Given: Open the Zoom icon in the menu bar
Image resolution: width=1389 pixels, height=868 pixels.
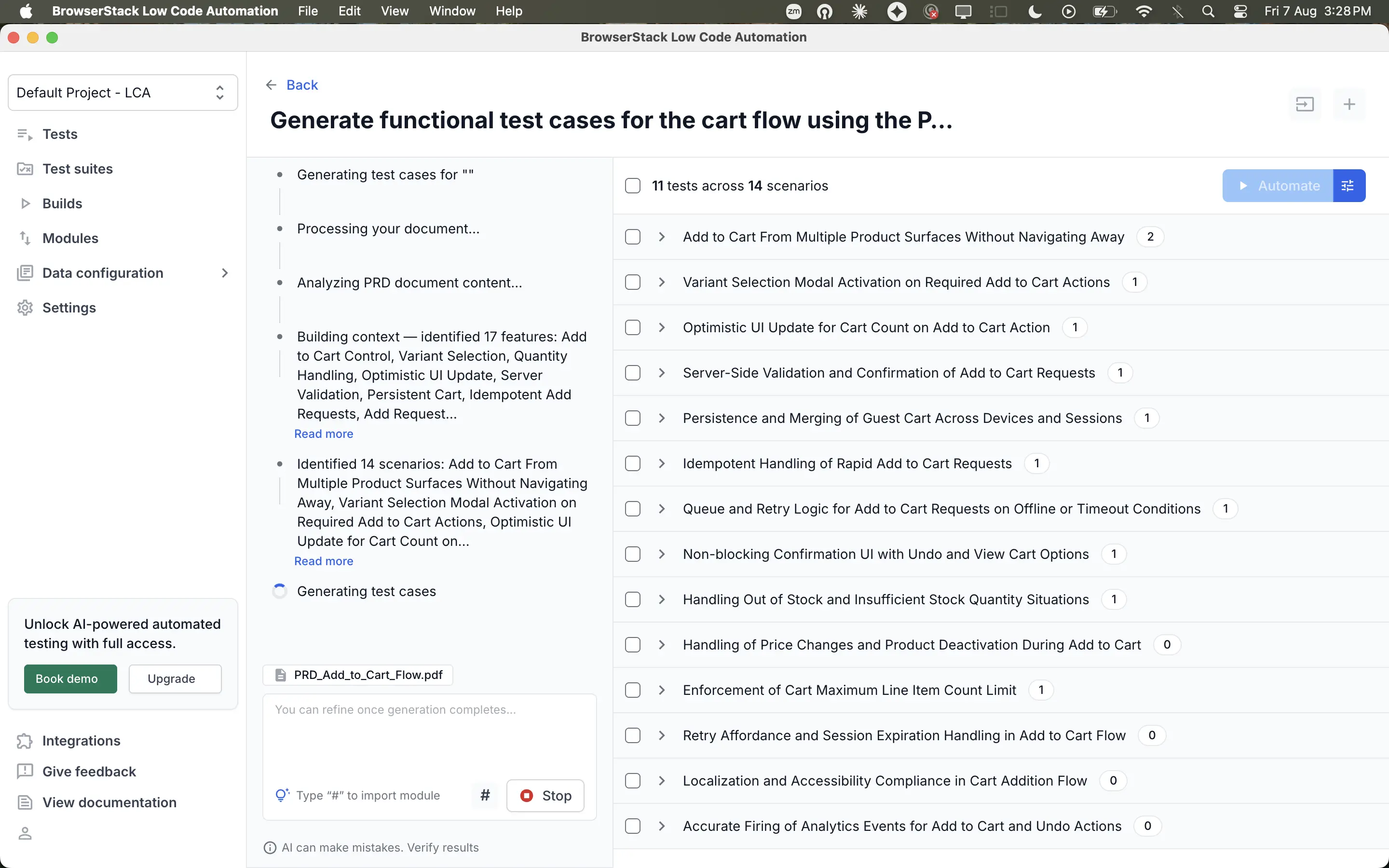Looking at the screenshot, I should [x=794, y=12].
